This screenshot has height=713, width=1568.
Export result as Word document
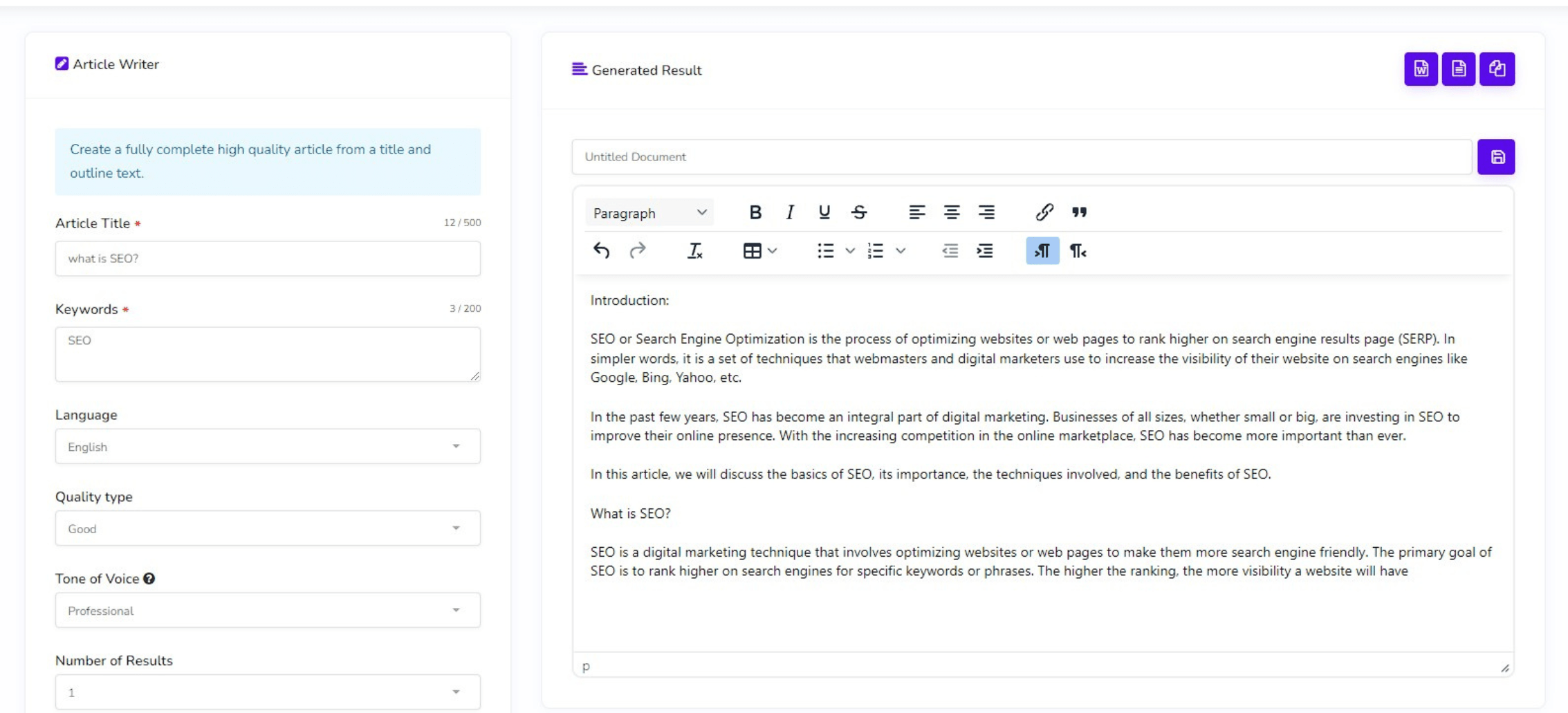click(1421, 69)
